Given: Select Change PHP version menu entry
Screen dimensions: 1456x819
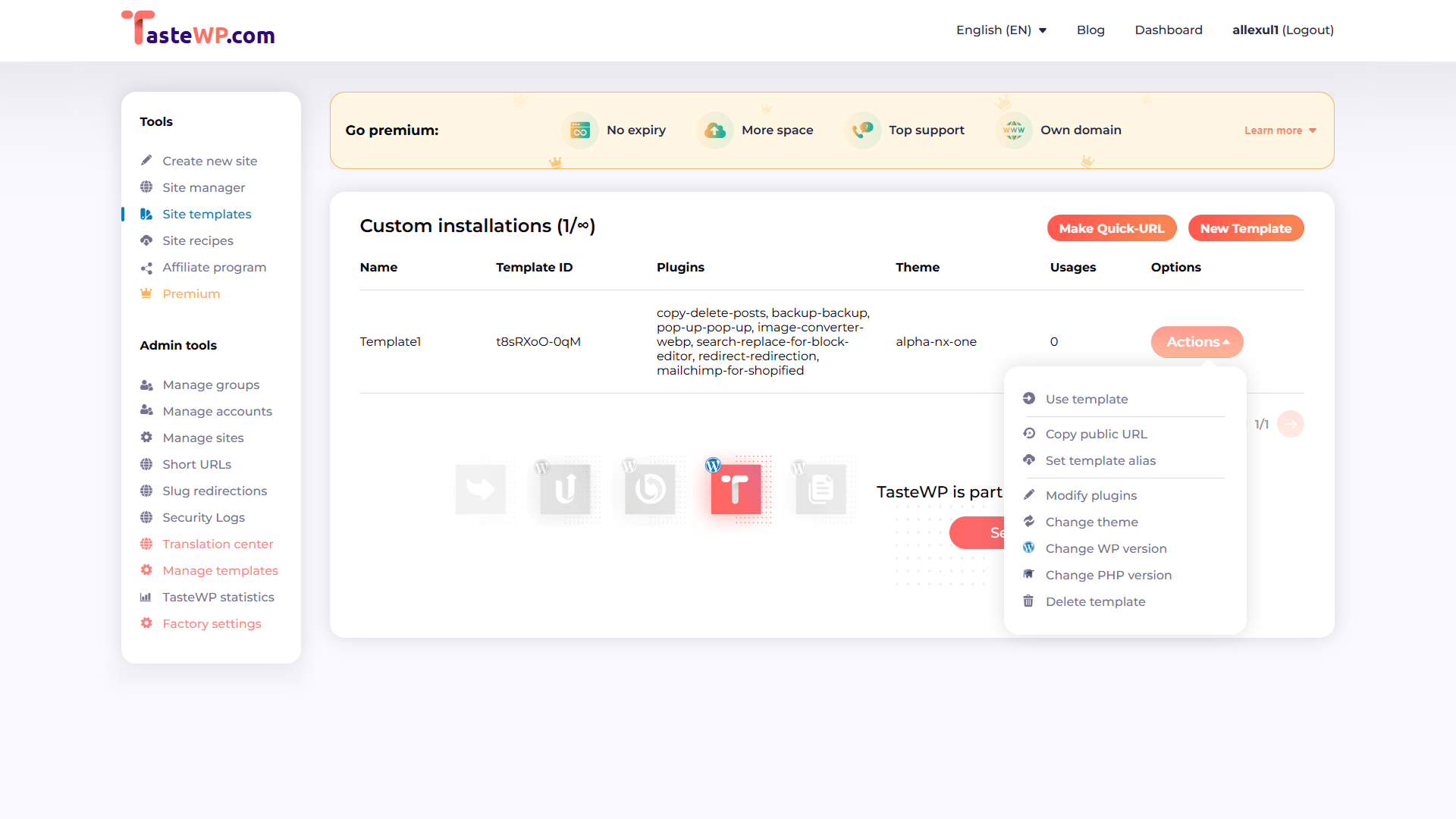Looking at the screenshot, I should pos(1108,575).
